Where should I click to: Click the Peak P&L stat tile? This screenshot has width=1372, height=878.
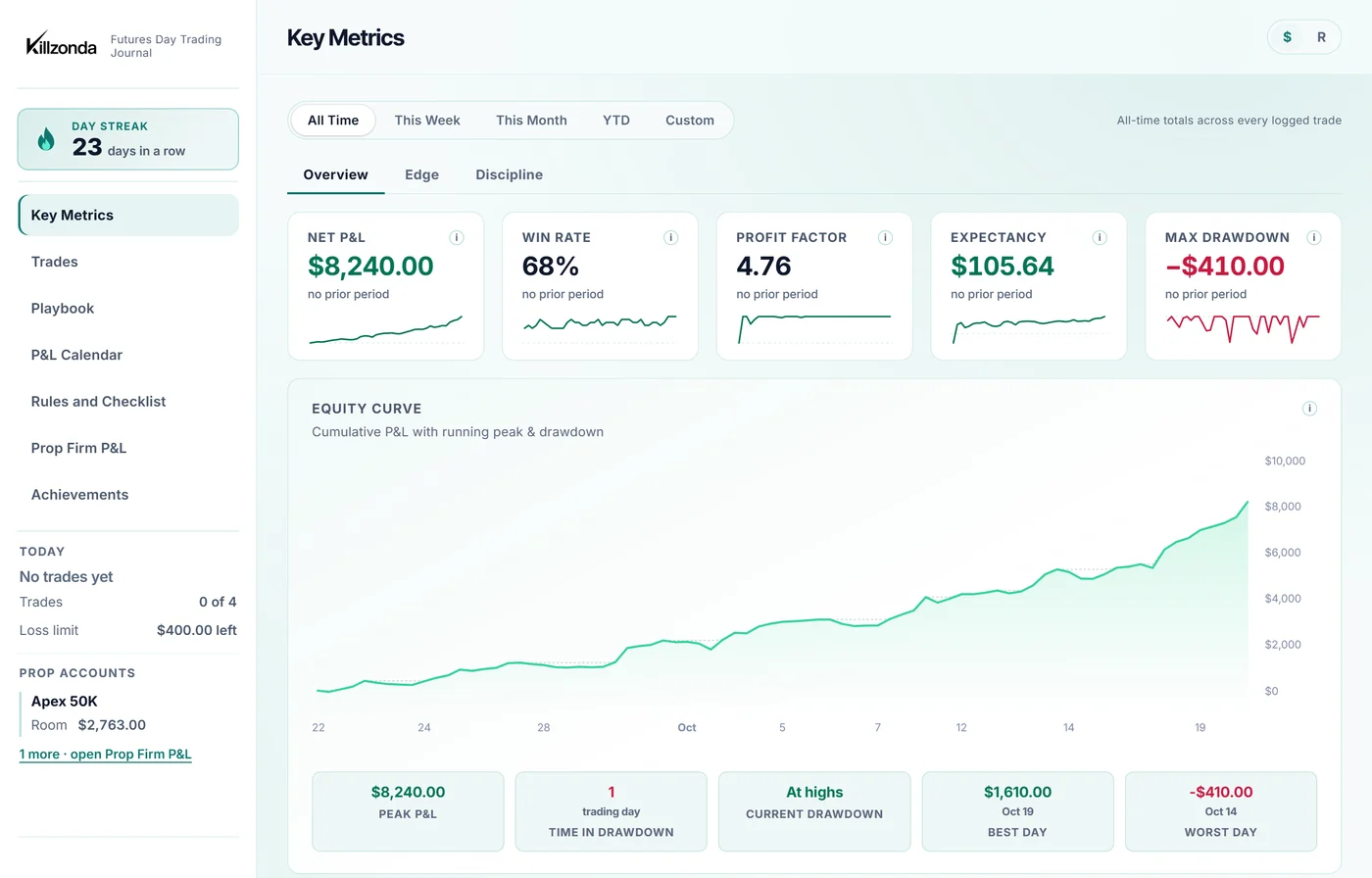pyautogui.click(x=408, y=811)
